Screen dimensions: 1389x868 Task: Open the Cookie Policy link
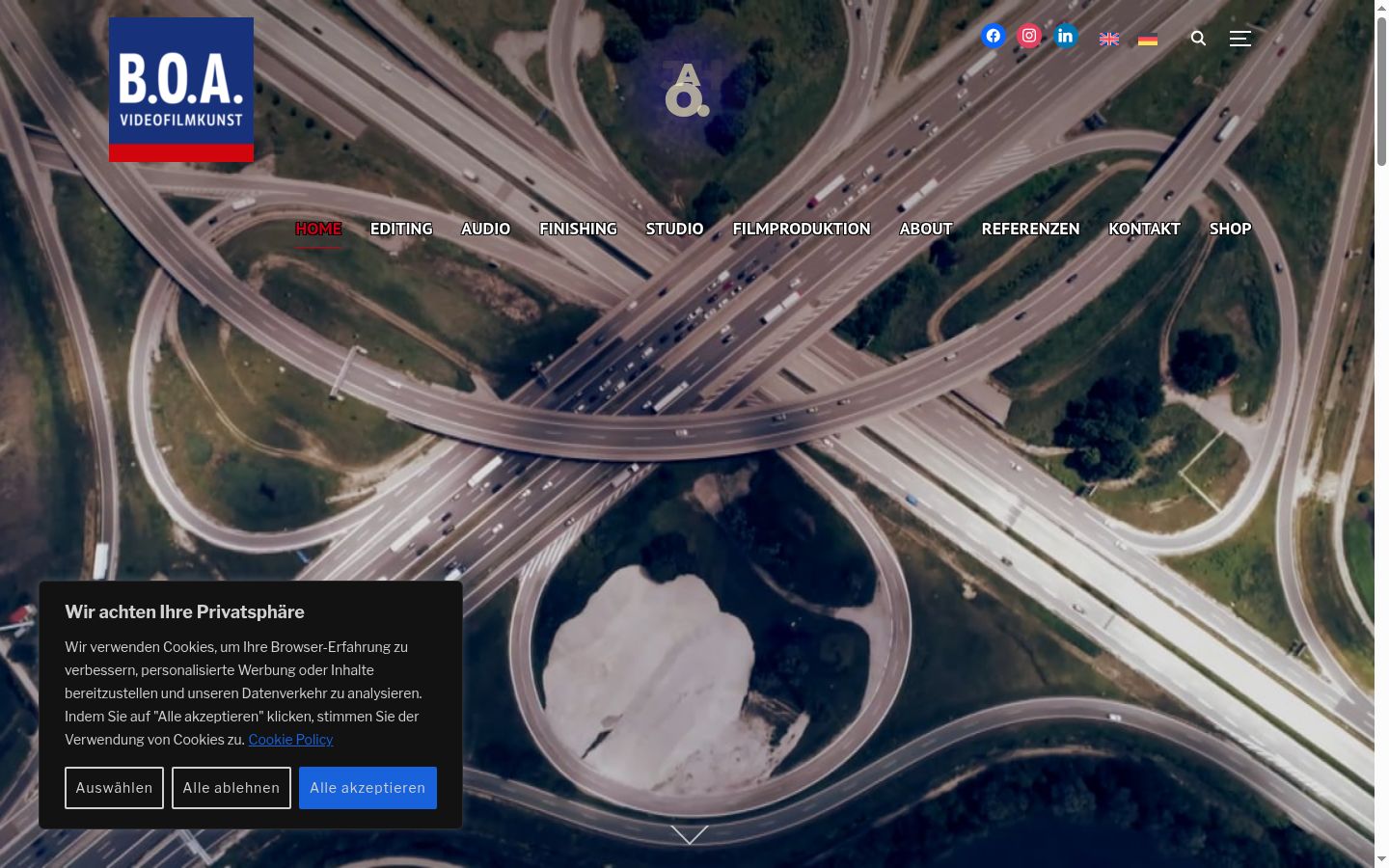(x=290, y=740)
